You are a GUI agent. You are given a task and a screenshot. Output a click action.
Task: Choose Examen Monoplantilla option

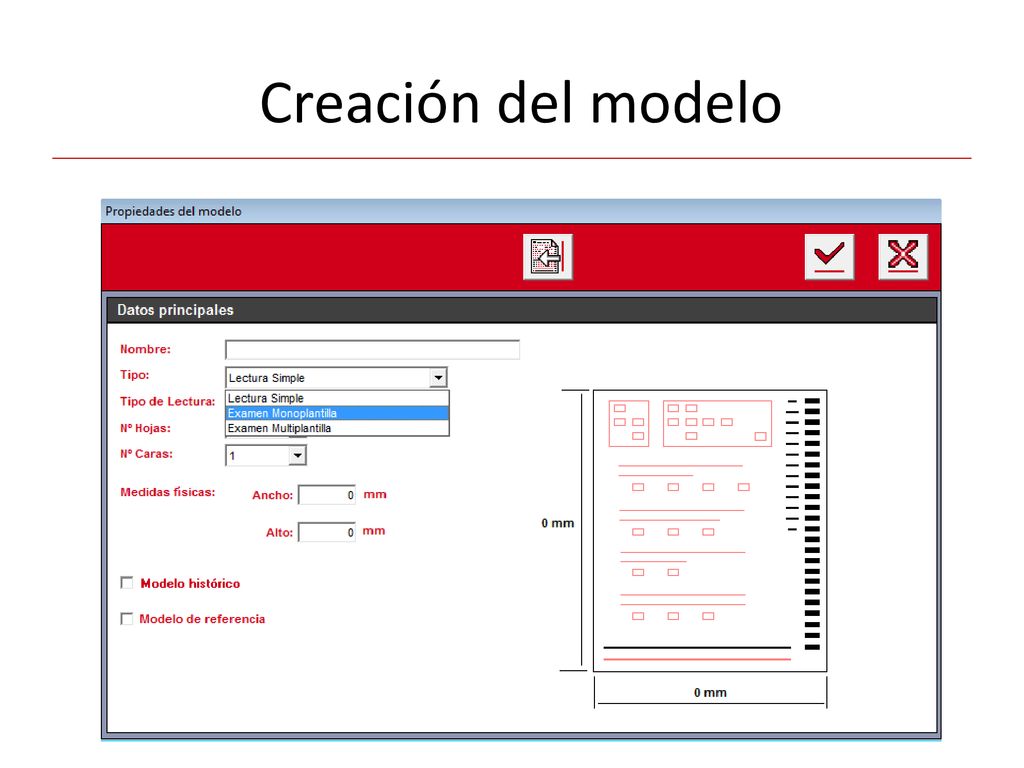337,413
